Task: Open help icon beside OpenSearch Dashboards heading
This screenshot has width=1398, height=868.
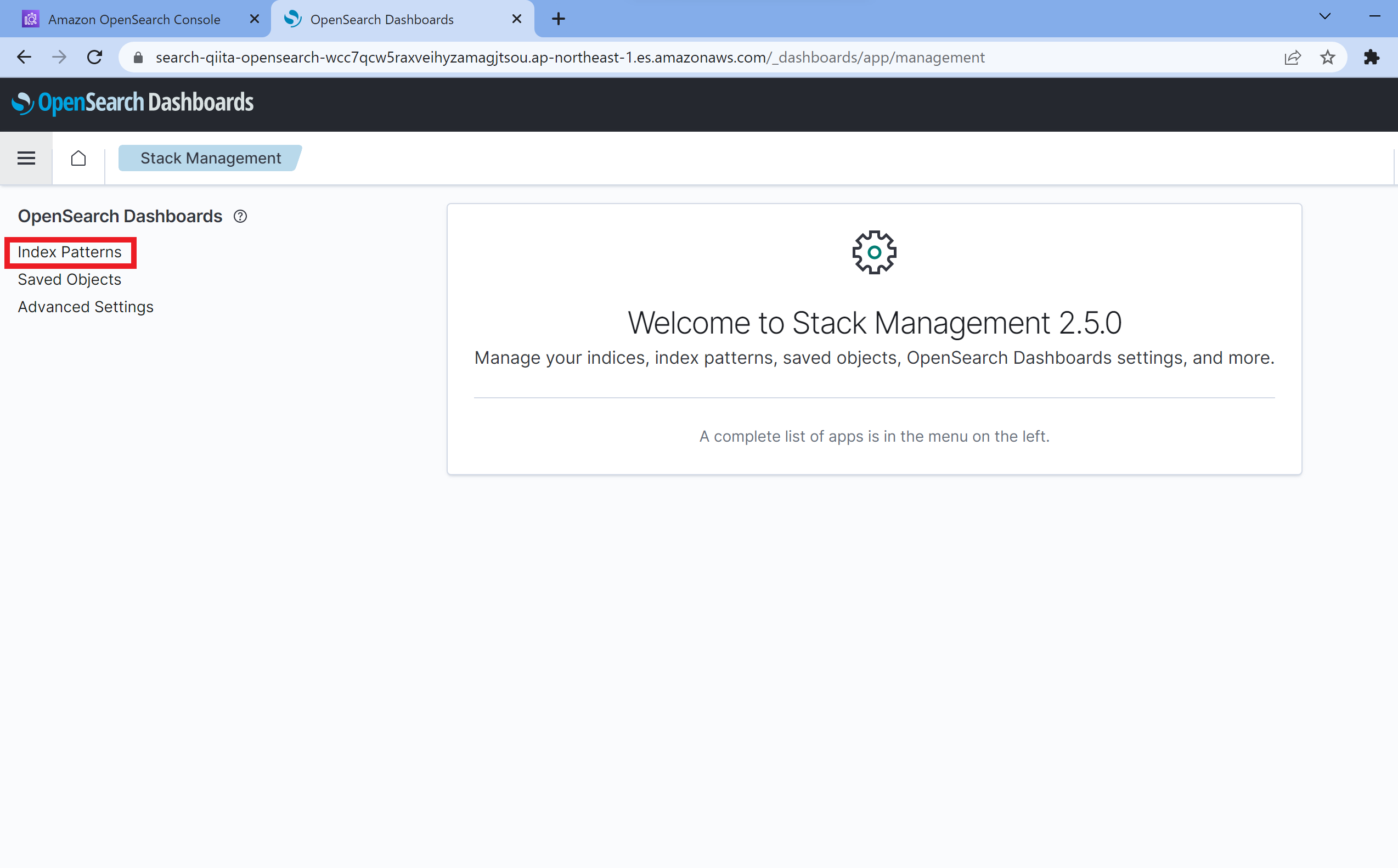Action: 240,216
